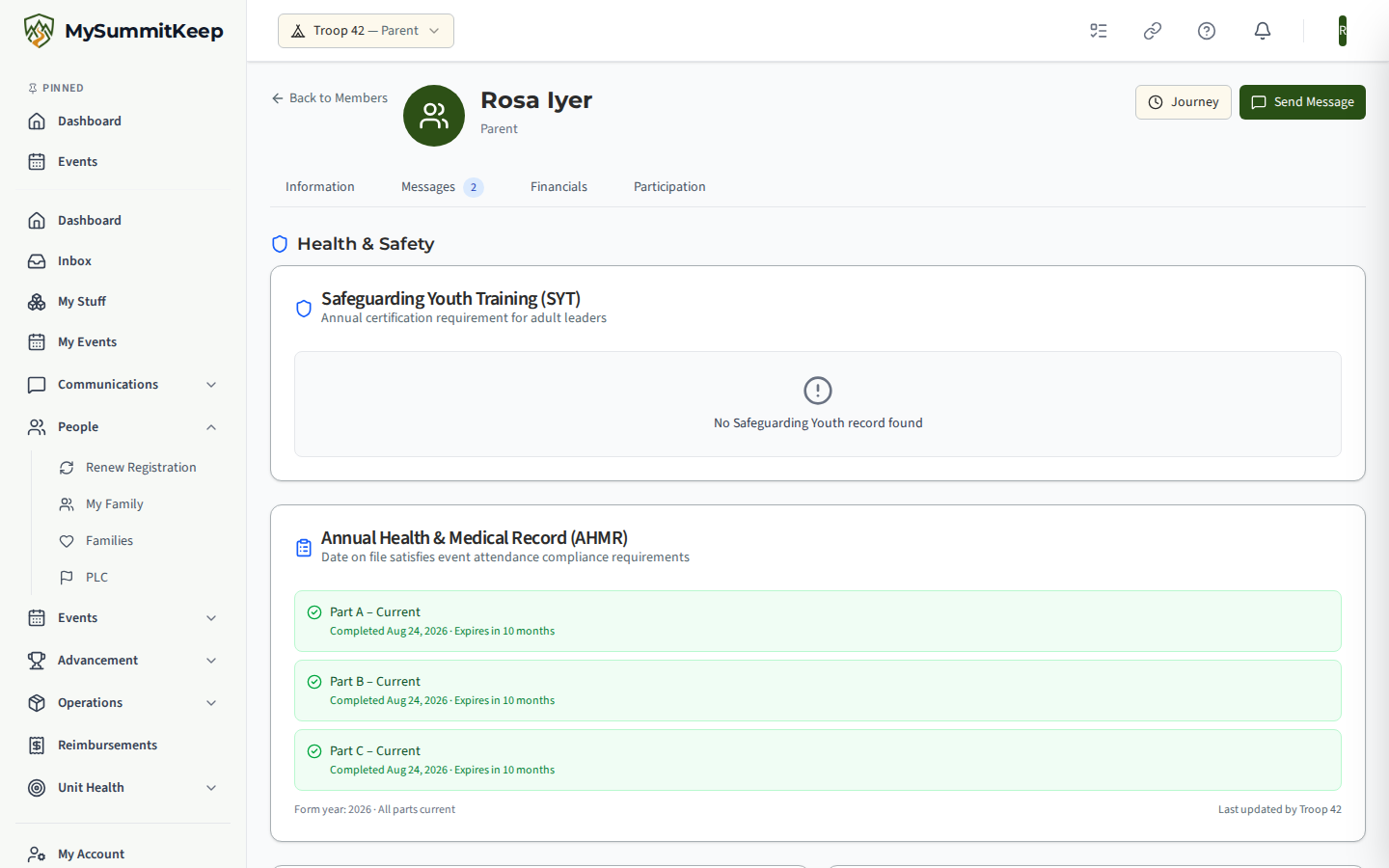The width and height of the screenshot is (1389, 868).
Task: Open the quick links chain icon
Action: pyautogui.click(x=1153, y=31)
